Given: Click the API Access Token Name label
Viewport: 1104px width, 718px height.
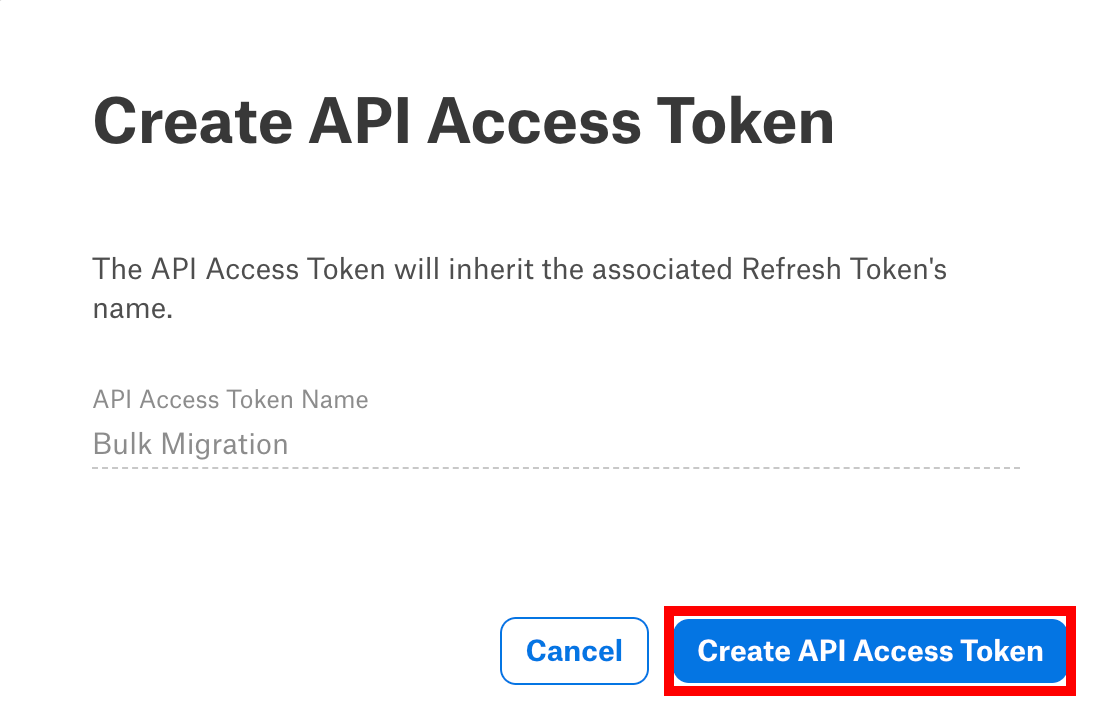Looking at the screenshot, I should pyautogui.click(x=230, y=399).
